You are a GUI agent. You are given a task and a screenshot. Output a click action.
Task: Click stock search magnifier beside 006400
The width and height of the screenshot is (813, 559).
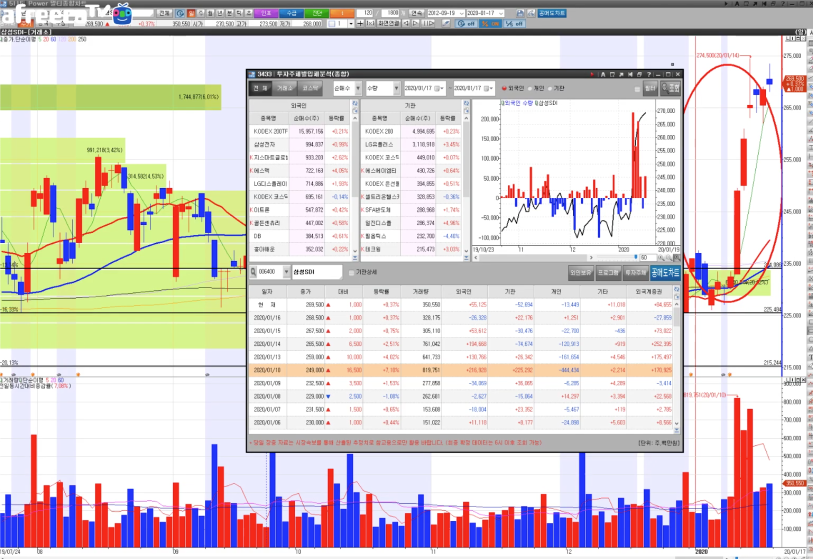253,272
